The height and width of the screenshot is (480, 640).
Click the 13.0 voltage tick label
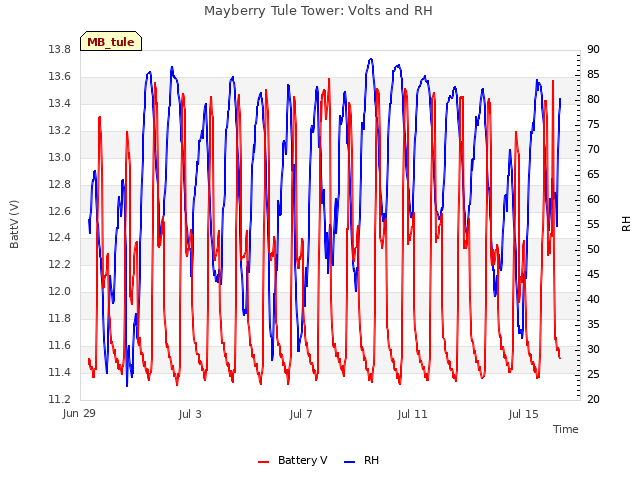pos(59,158)
